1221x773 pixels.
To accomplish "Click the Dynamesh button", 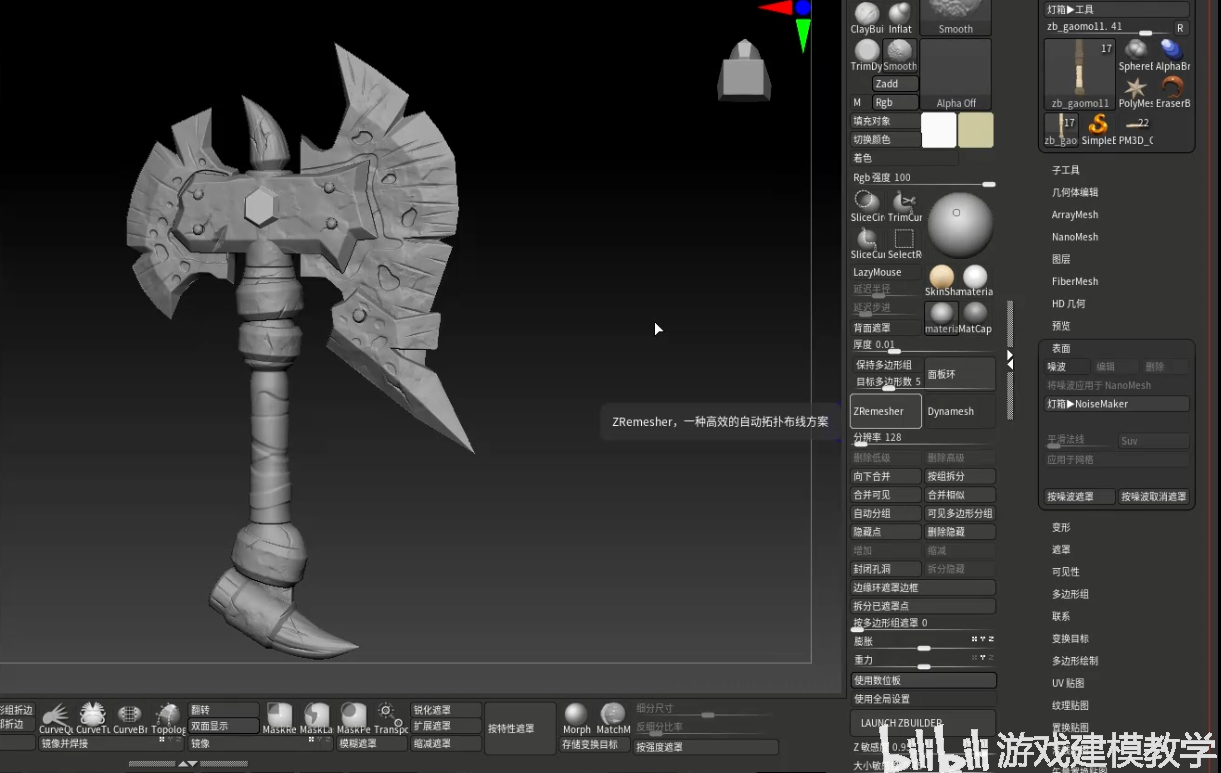I will click(960, 411).
